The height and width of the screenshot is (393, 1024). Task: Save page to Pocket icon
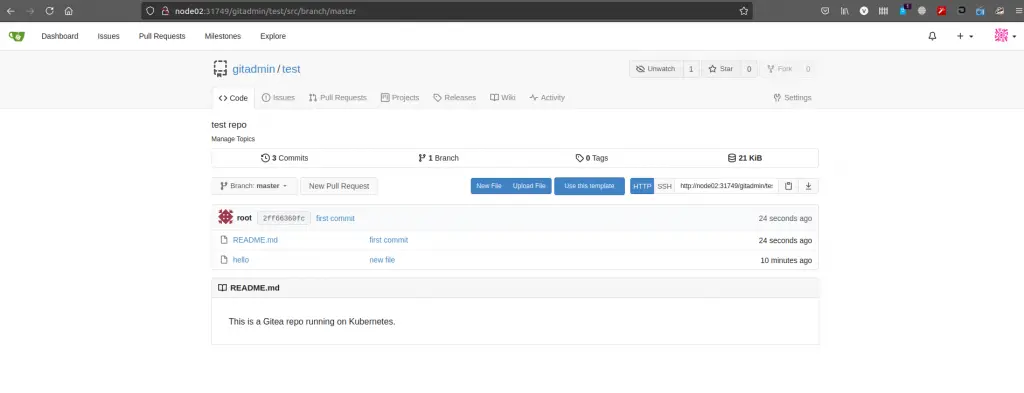coord(825,11)
